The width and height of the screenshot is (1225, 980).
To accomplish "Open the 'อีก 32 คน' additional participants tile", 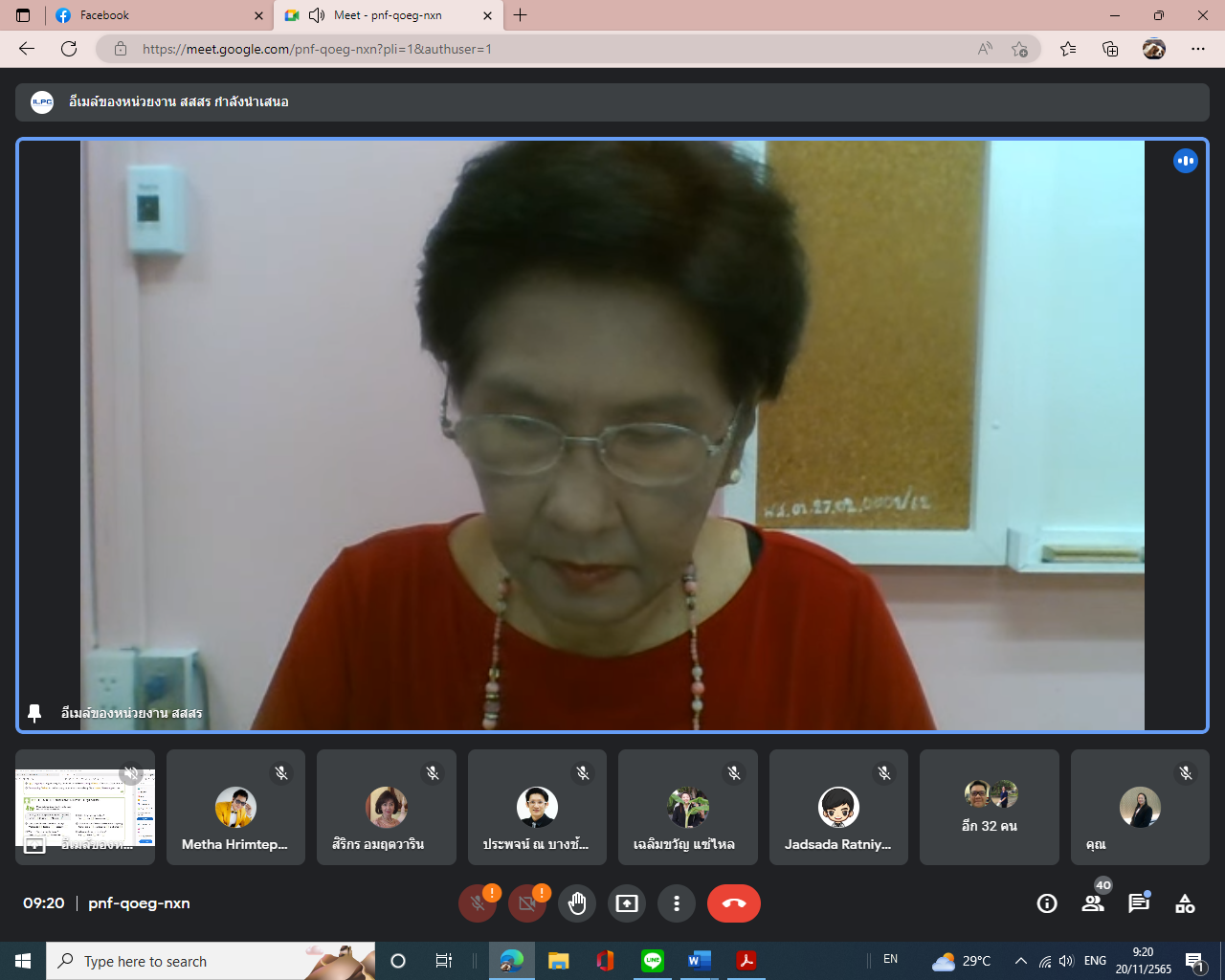I will pyautogui.click(x=989, y=807).
